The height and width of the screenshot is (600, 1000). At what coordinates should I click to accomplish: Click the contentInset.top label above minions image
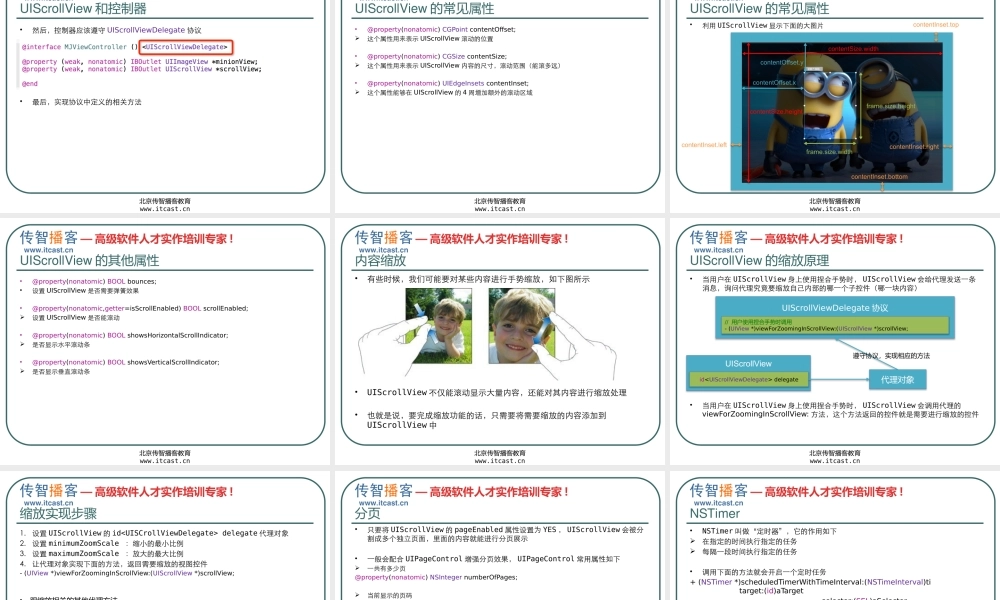(935, 24)
